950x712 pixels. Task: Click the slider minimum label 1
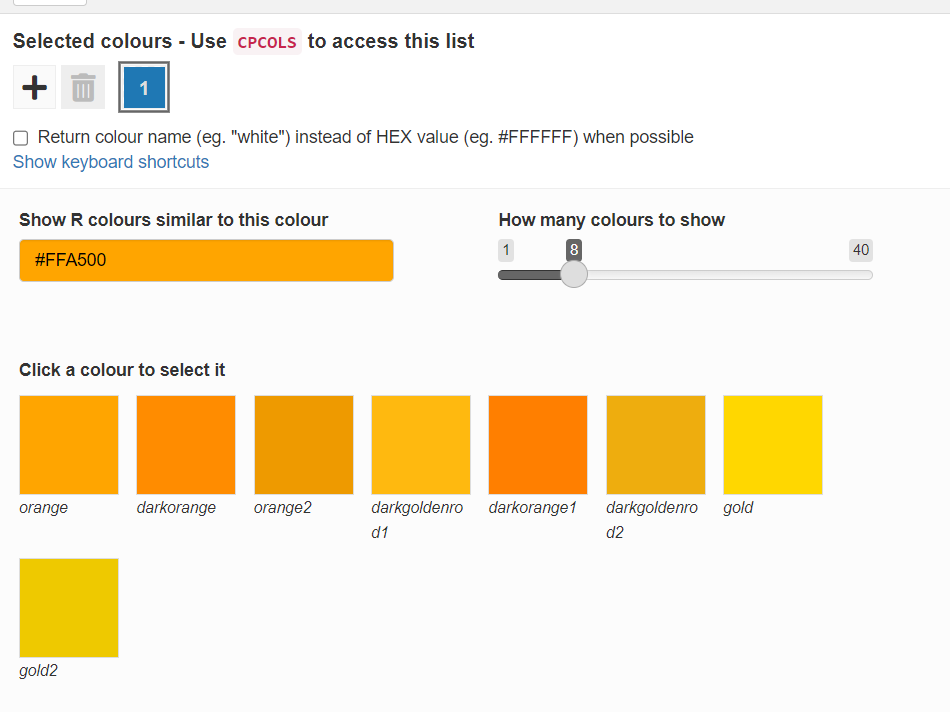506,250
